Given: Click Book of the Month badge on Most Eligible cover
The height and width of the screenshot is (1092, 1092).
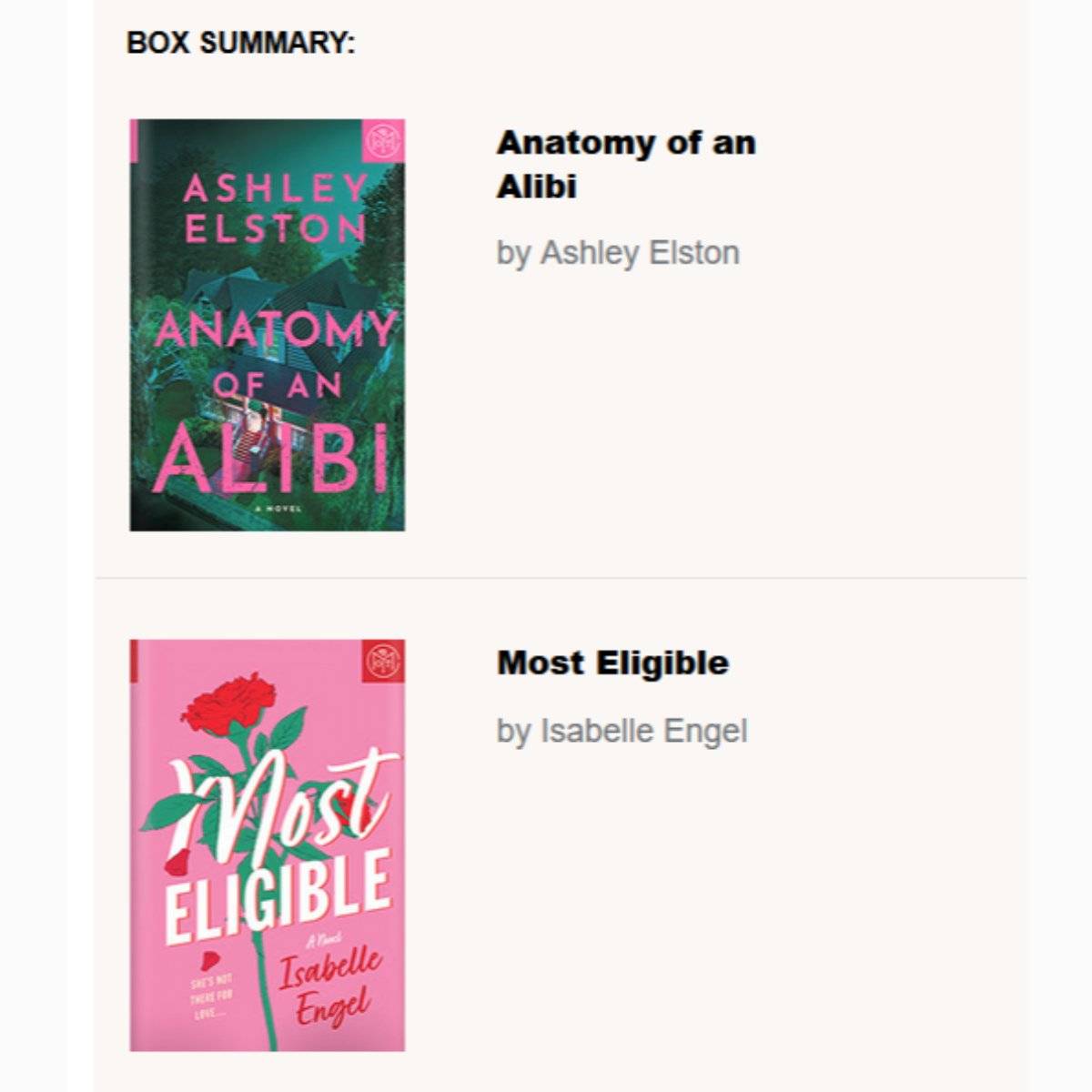Looking at the screenshot, I should click(384, 661).
